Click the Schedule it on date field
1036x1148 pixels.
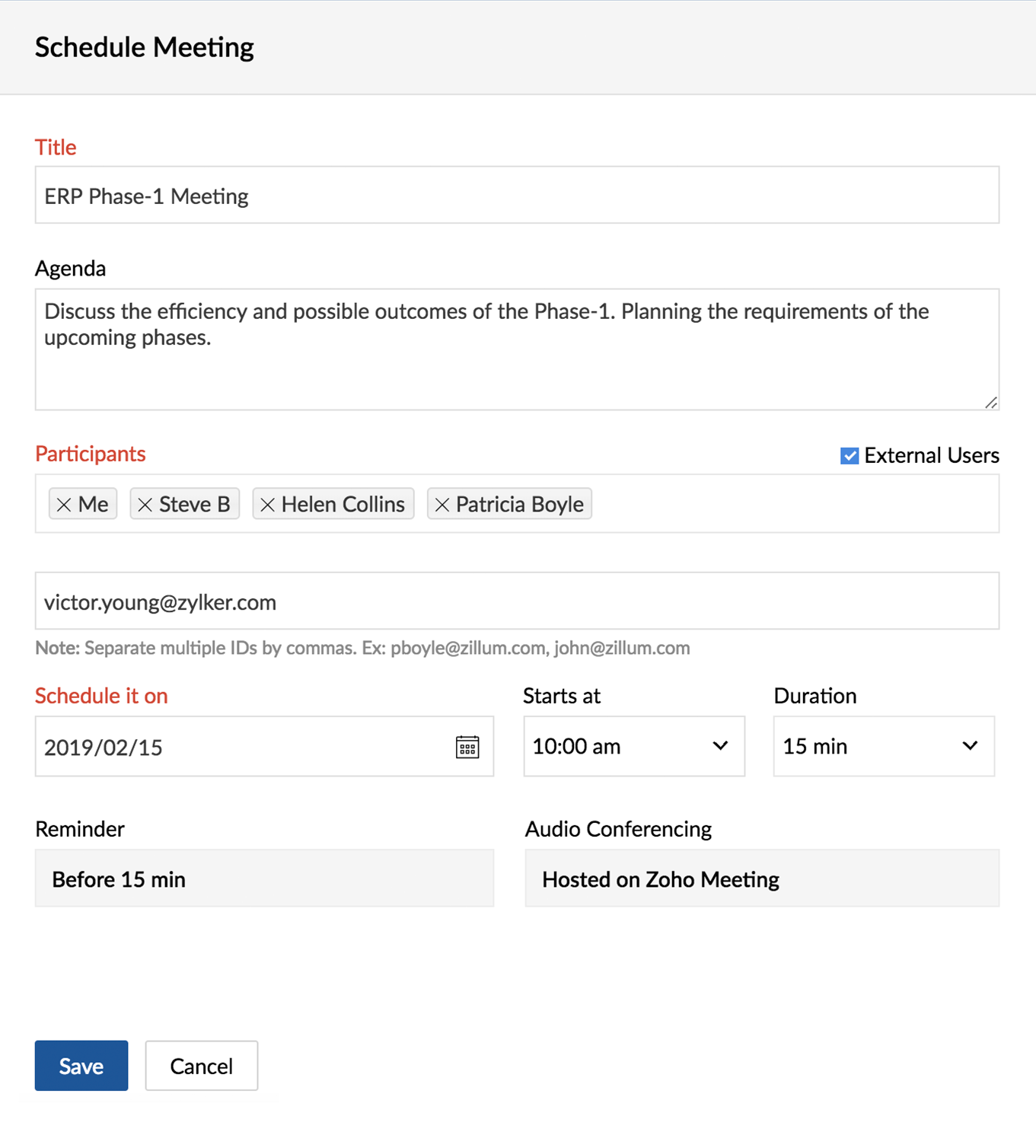264,746
